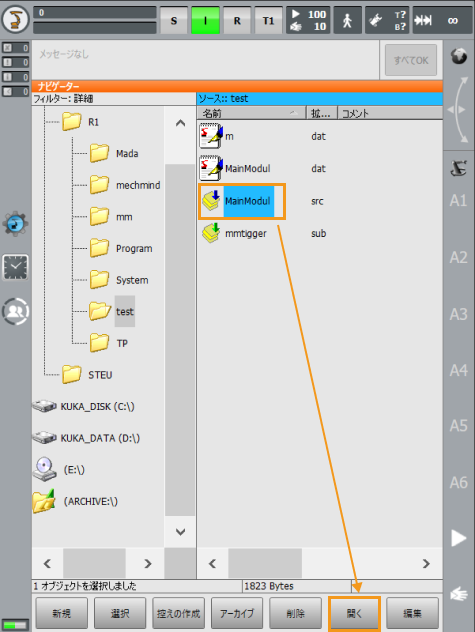Image resolution: width=475 pixels, height=632 pixels.
Task: Click the clock icon in left sidebar
Action: (x=15, y=267)
